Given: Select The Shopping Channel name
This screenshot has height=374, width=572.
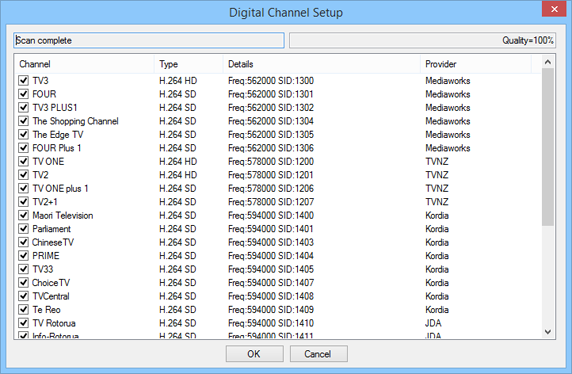Looking at the screenshot, I should click(x=76, y=121).
